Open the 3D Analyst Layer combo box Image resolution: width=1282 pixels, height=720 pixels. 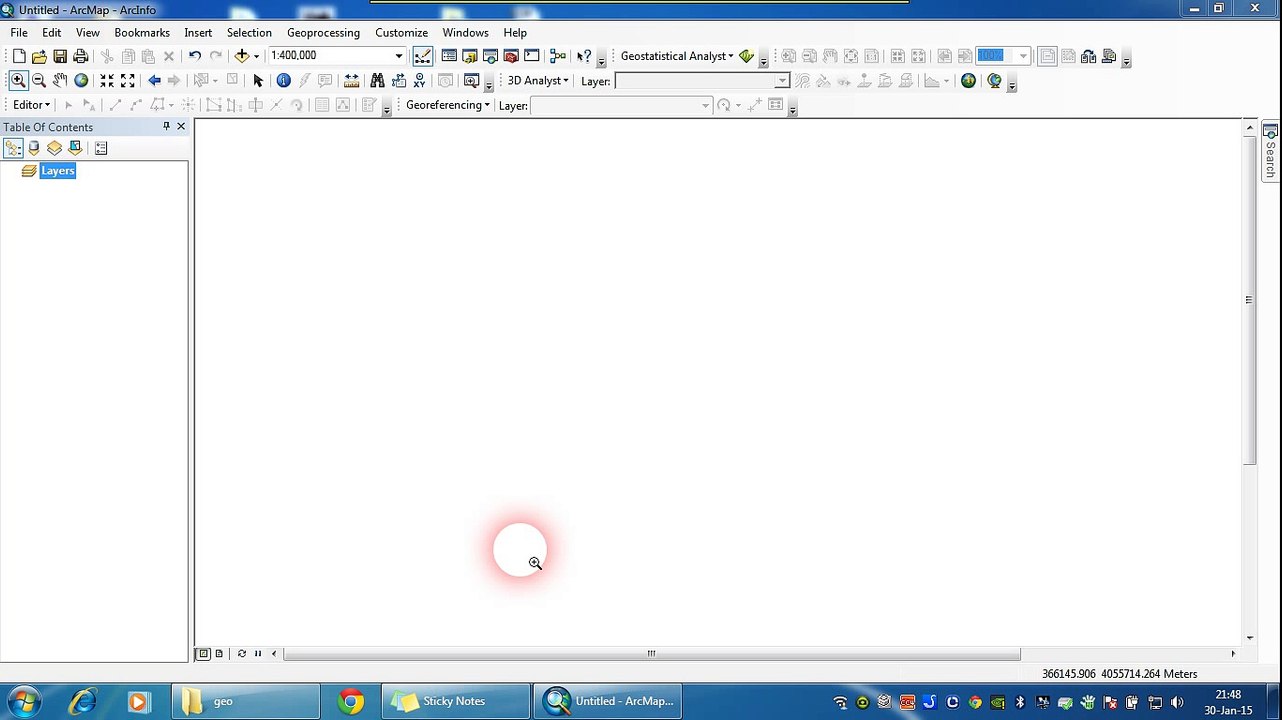[x=702, y=81]
